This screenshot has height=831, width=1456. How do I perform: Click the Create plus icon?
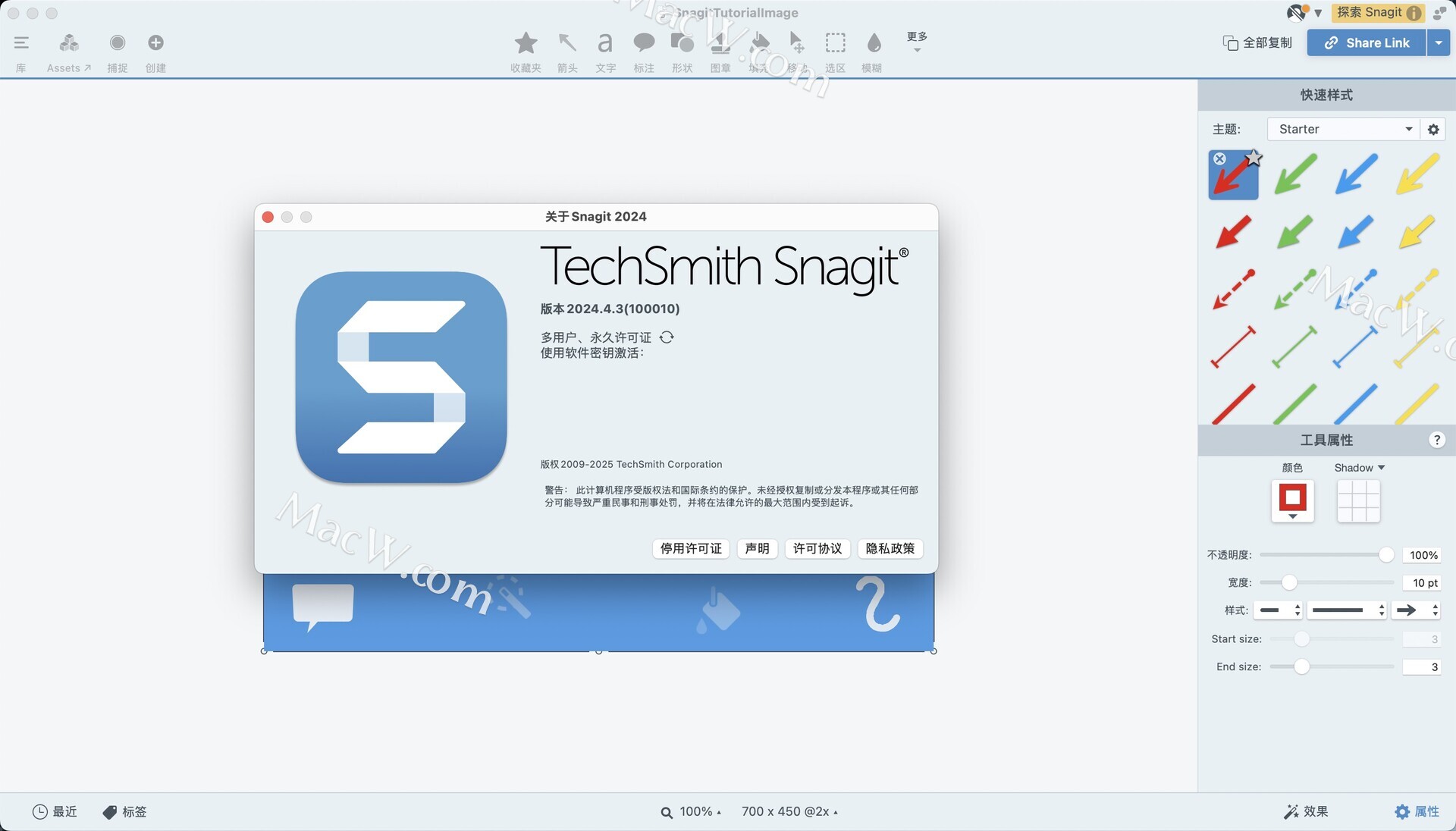pos(155,42)
